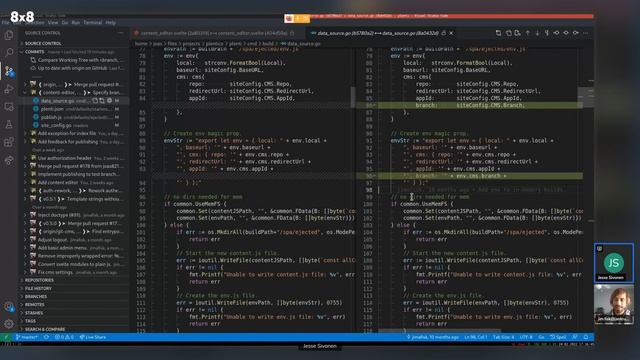Open the Run and Debug view

point(9,89)
